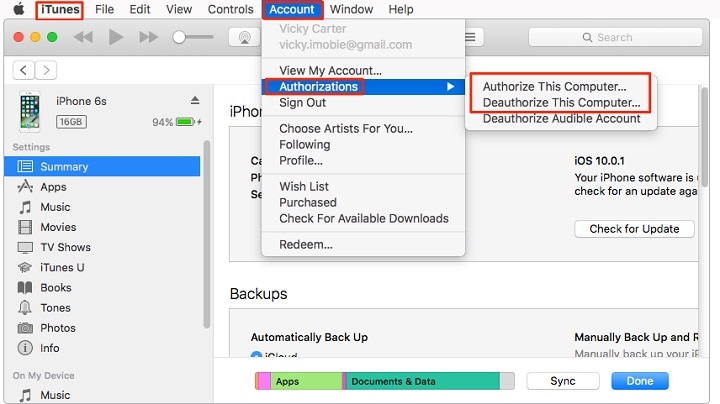720x404 pixels.
Task: Select the iCloud backup radio button
Action: [x=256, y=355]
